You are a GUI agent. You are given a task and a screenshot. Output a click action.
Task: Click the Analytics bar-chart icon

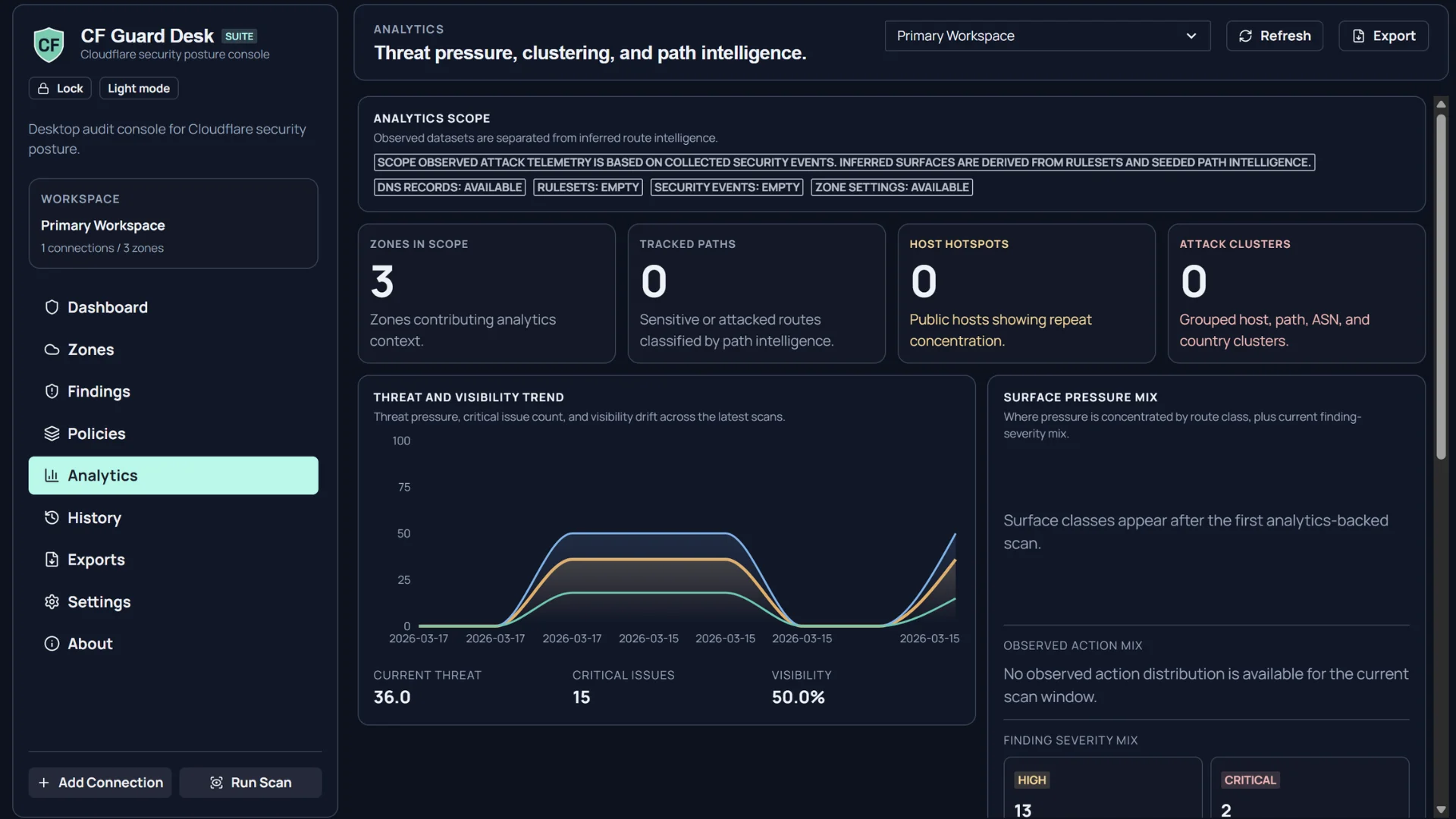point(52,475)
